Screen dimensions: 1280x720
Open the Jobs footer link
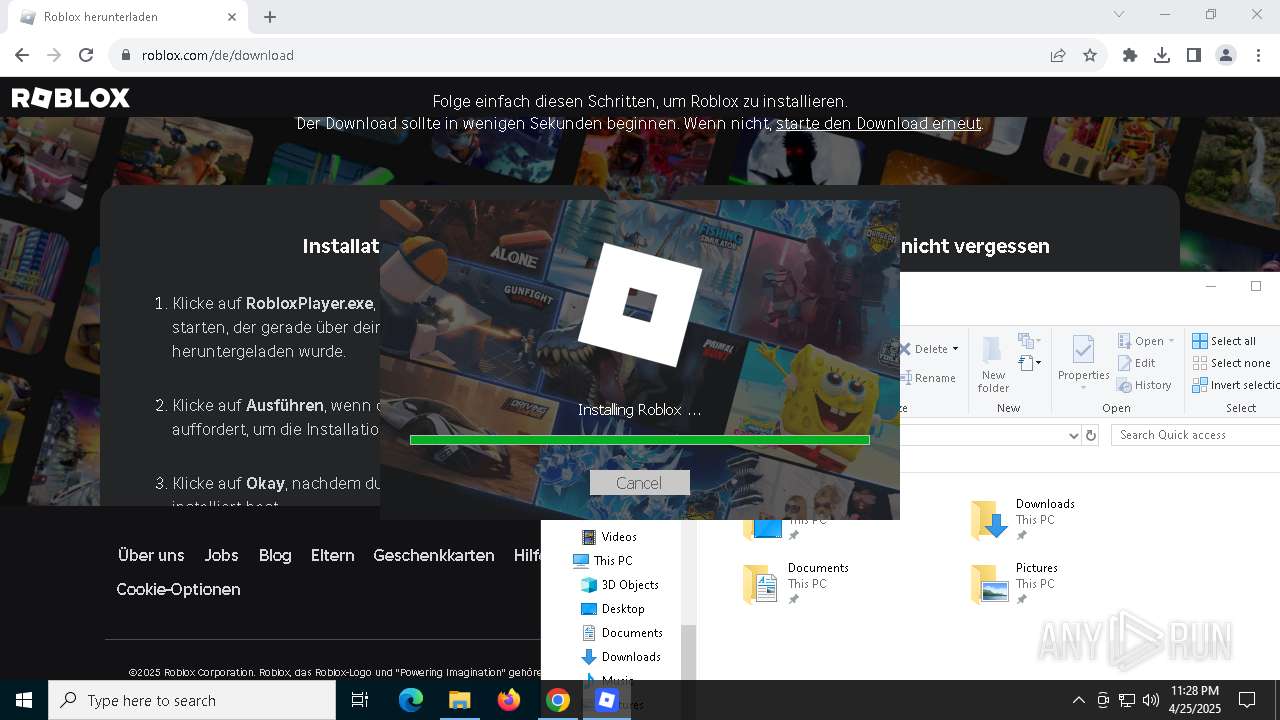(x=221, y=555)
